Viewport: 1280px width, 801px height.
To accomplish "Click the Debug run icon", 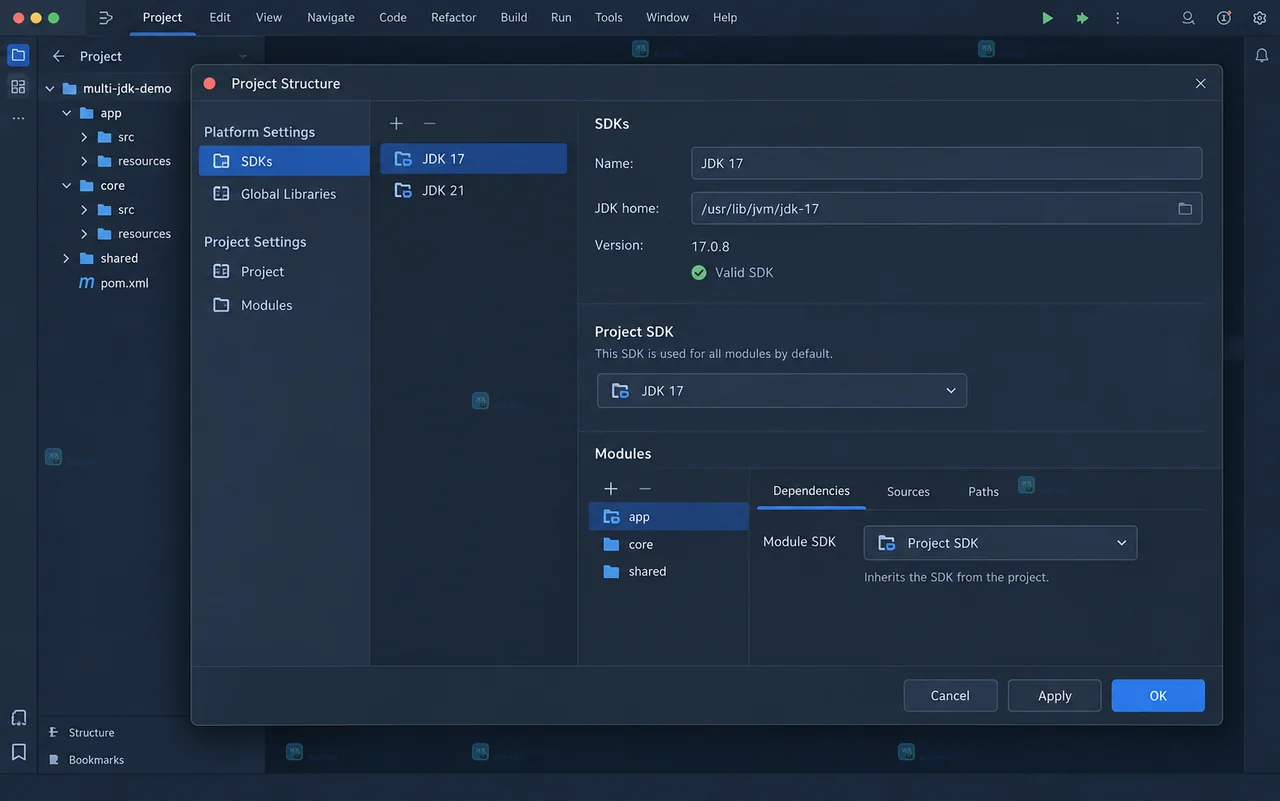I will [1082, 18].
